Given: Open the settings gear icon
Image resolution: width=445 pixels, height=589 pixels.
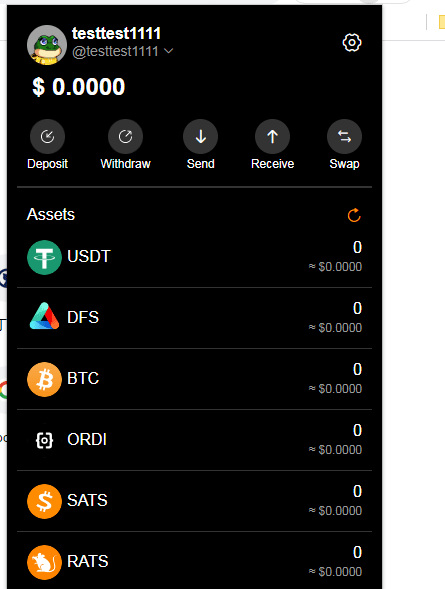Looking at the screenshot, I should pyautogui.click(x=352, y=42).
